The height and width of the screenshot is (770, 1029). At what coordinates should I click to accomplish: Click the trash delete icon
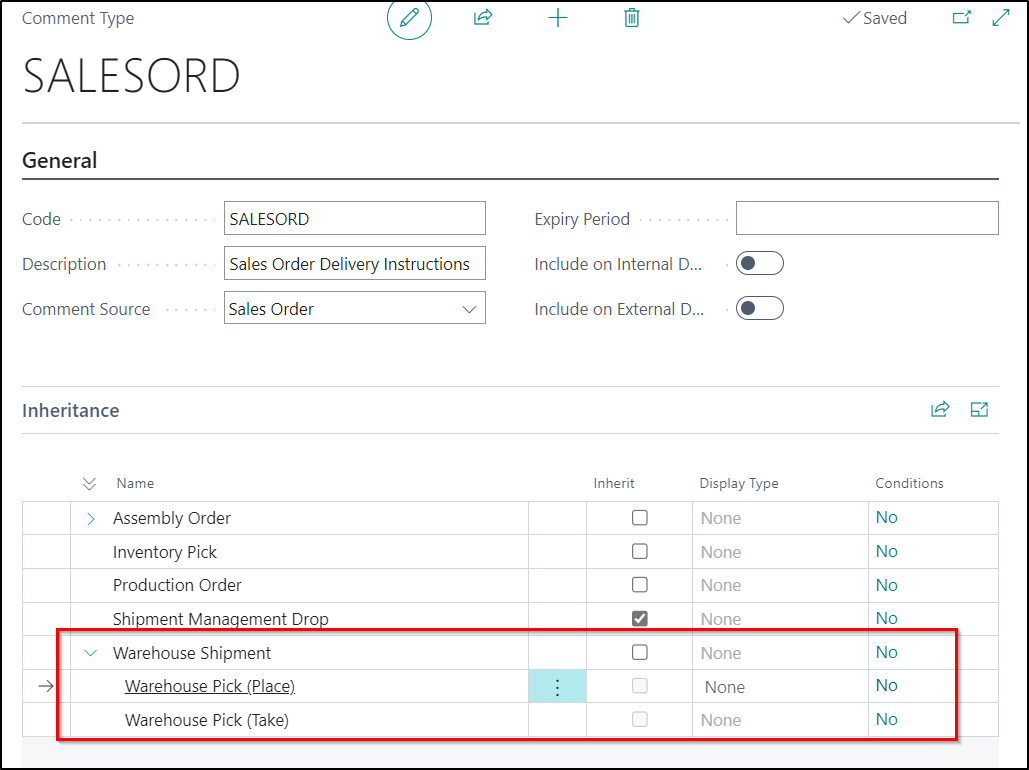click(631, 18)
